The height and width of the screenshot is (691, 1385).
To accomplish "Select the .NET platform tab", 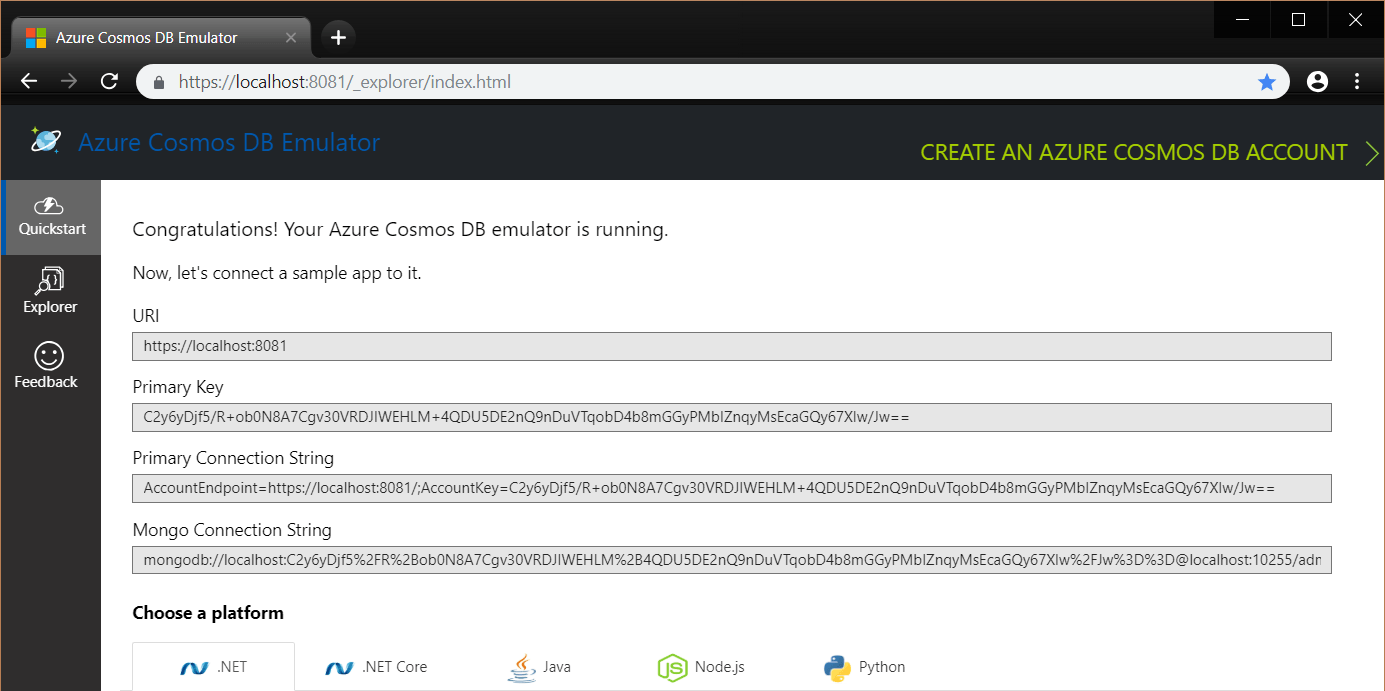I will 213,667.
